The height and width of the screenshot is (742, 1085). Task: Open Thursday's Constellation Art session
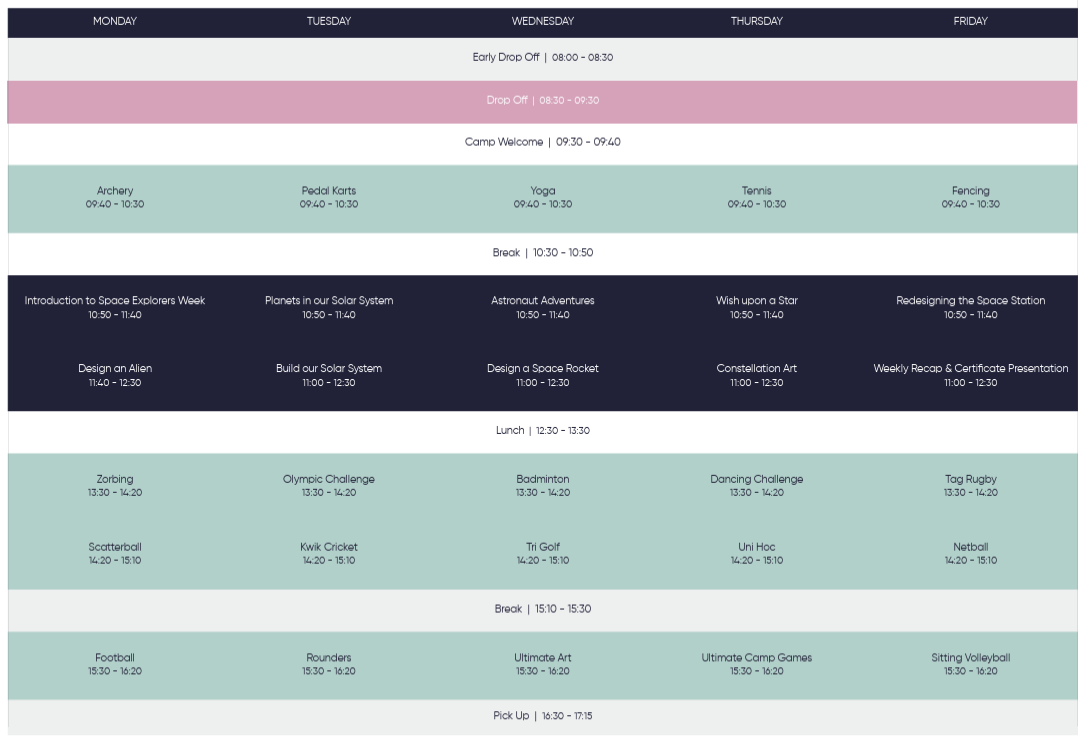click(x=756, y=375)
